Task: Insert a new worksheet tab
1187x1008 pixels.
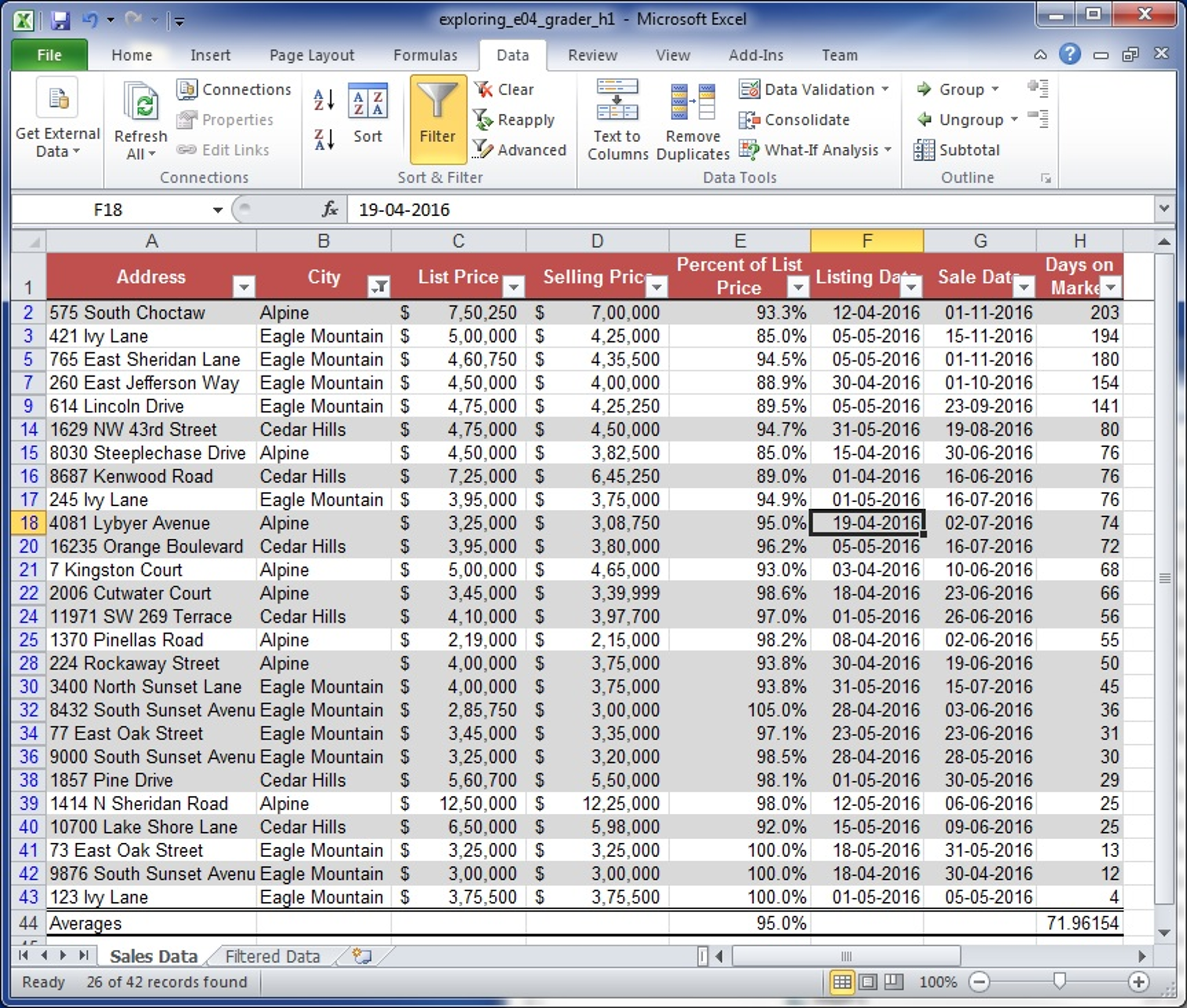Action: [x=363, y=956]
